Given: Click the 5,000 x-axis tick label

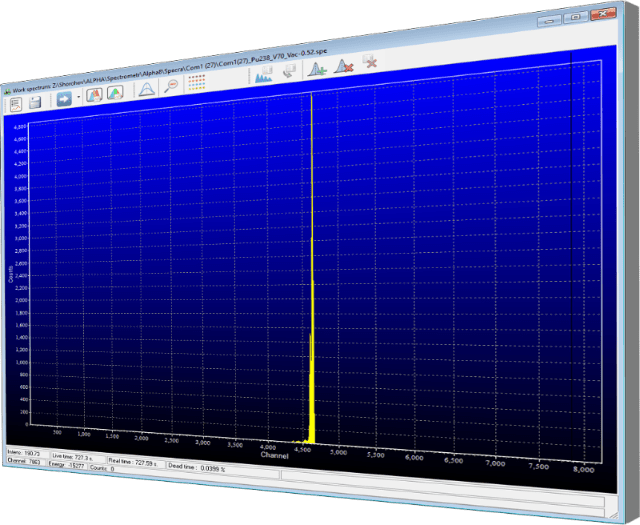Looking at the screenshot, I should tap(338, 452).
